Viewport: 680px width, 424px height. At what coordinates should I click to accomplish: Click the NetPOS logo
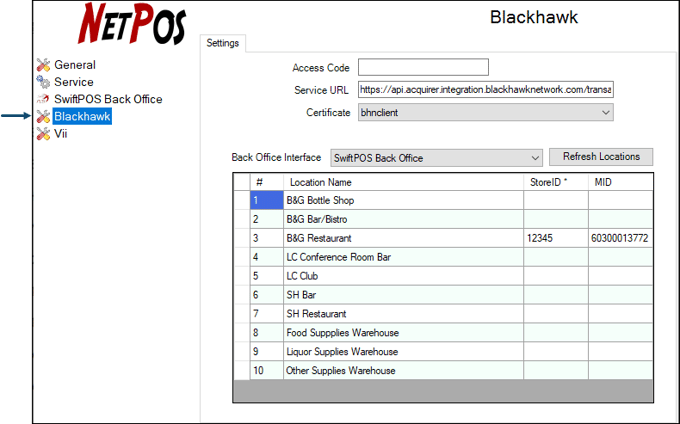(x=132, y=23)
